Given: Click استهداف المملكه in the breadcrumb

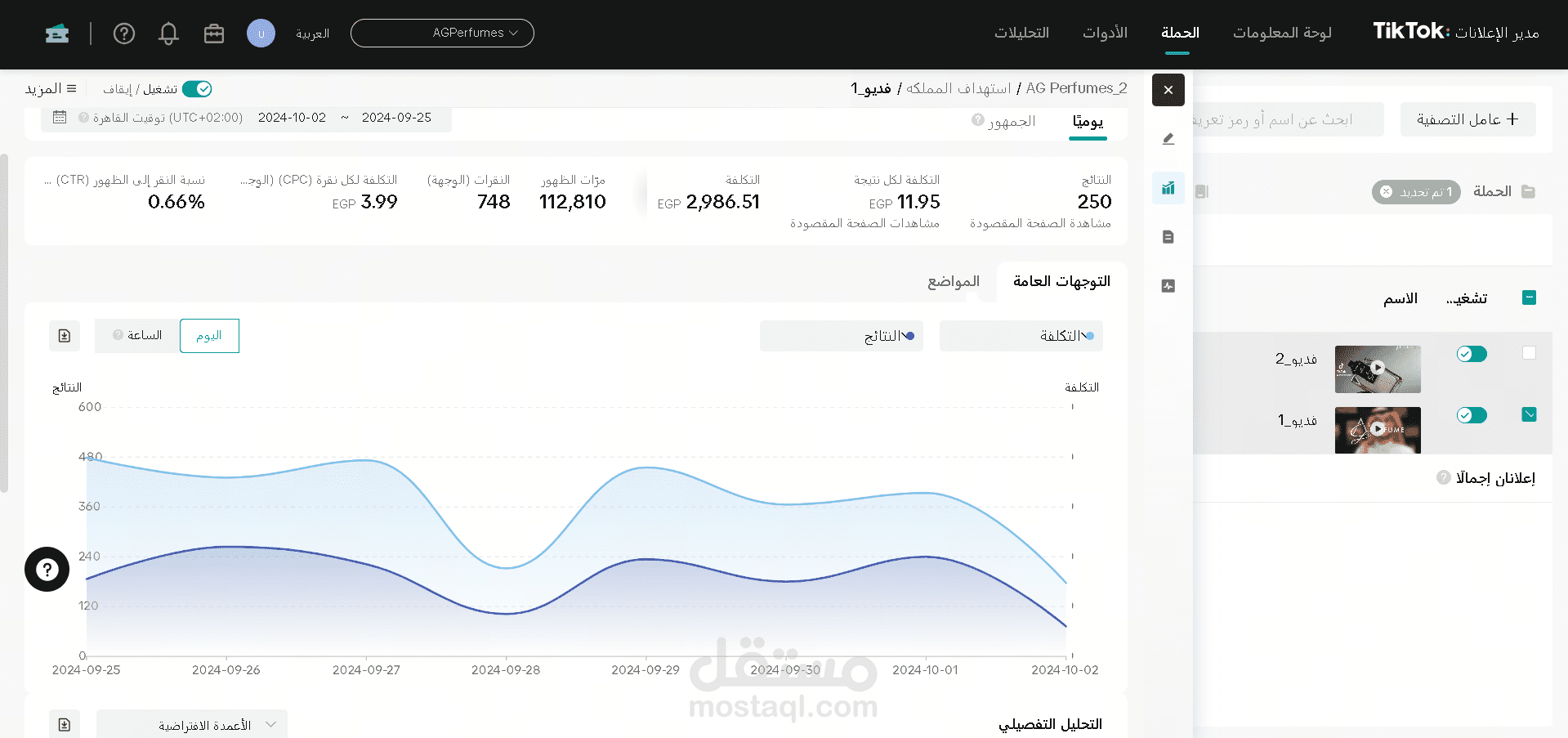Looking at the screenshot, I should tap(958, 88).
